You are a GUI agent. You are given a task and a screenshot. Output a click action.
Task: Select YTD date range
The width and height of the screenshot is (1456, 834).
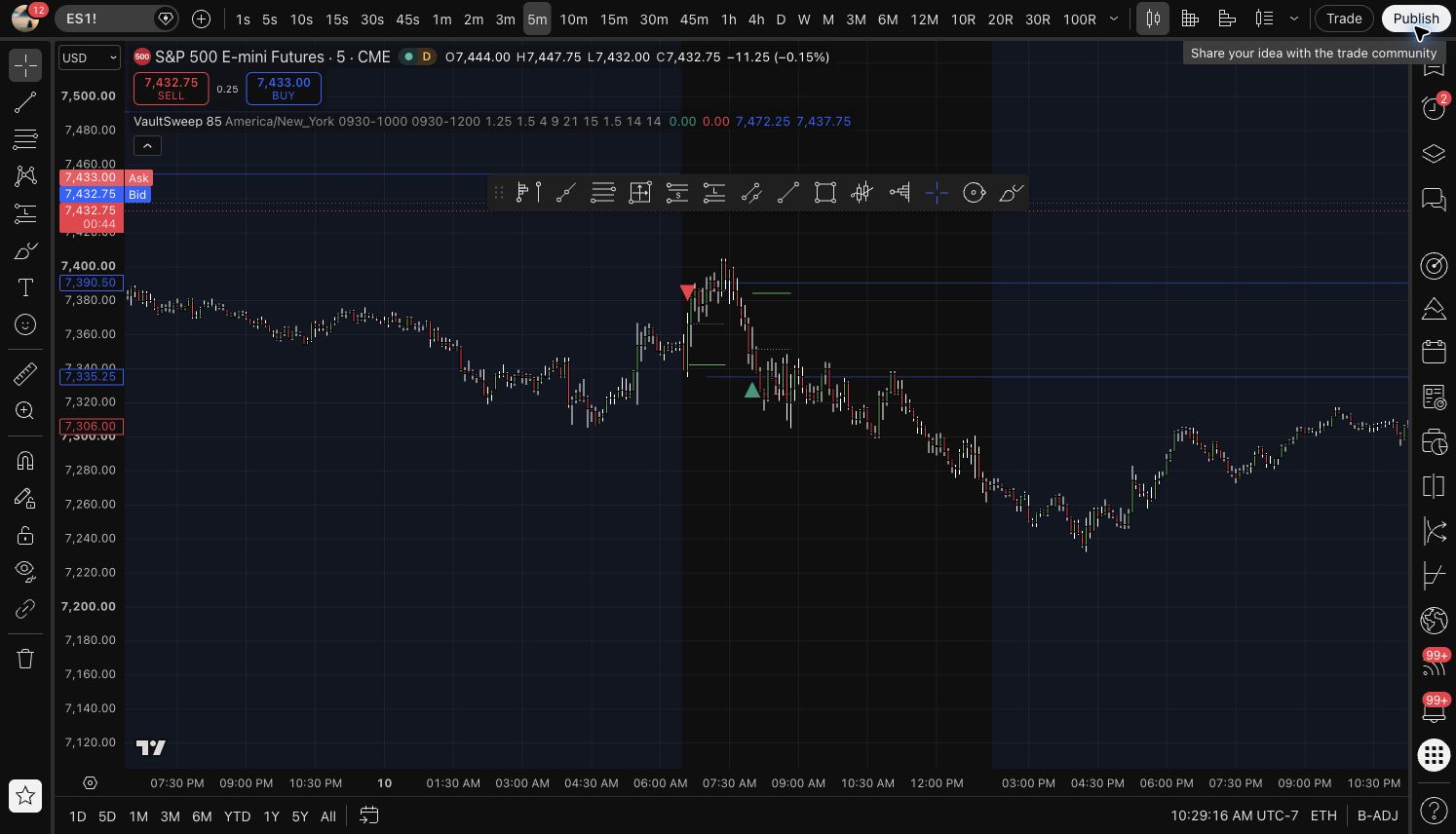pos(237,816)
